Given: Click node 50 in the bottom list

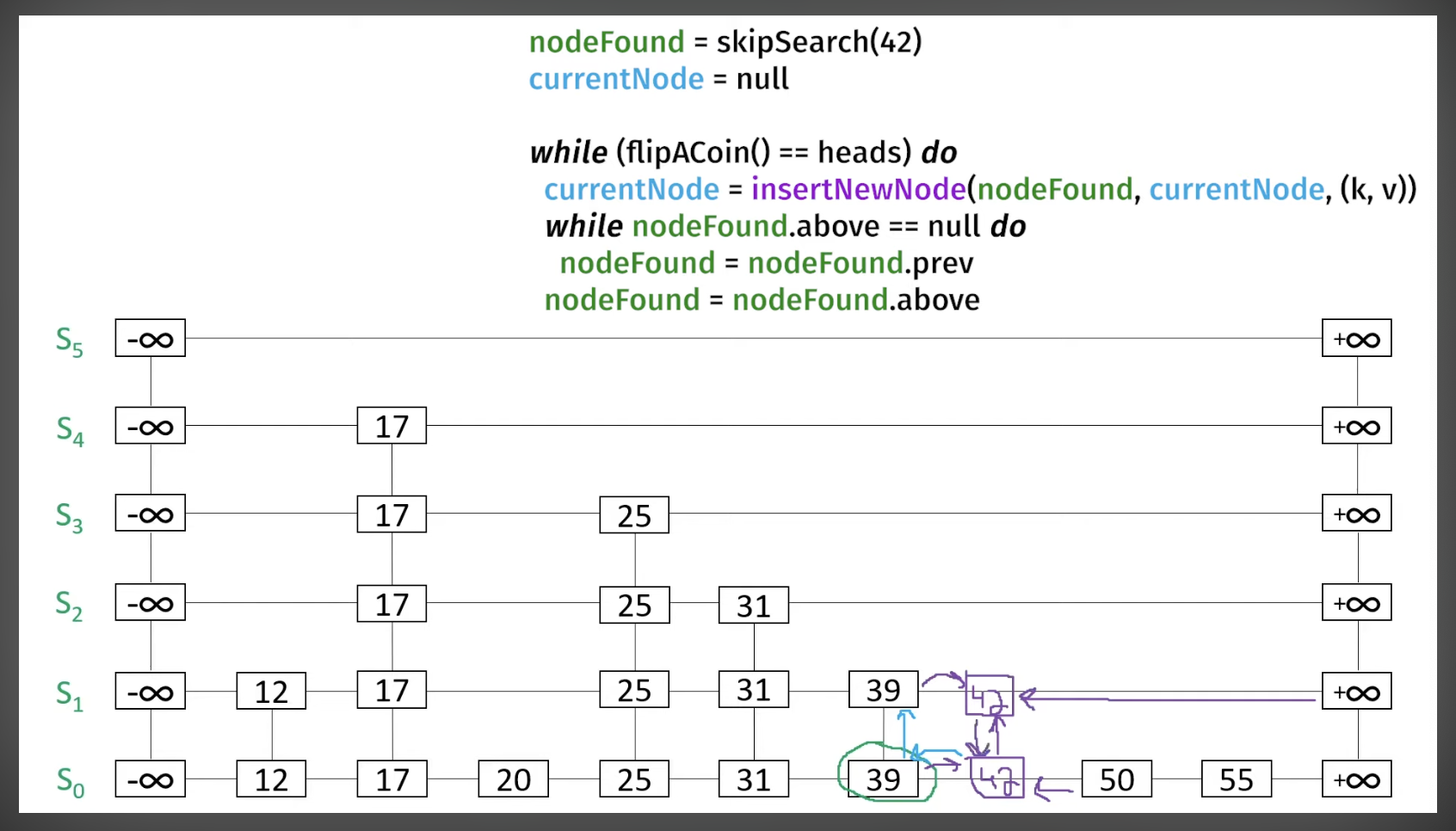Looking at the screenshot, I should (1117, 779).
